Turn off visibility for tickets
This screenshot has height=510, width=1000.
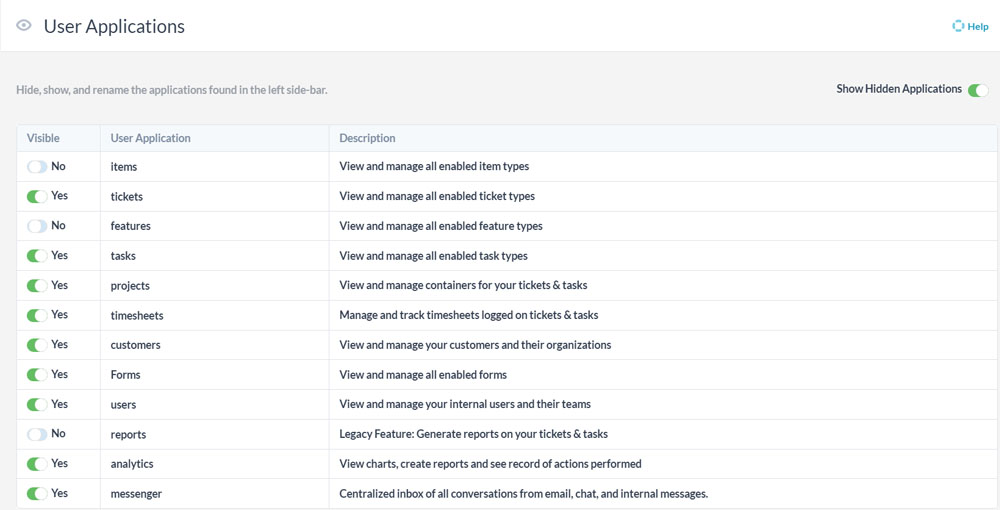[37, 197]
